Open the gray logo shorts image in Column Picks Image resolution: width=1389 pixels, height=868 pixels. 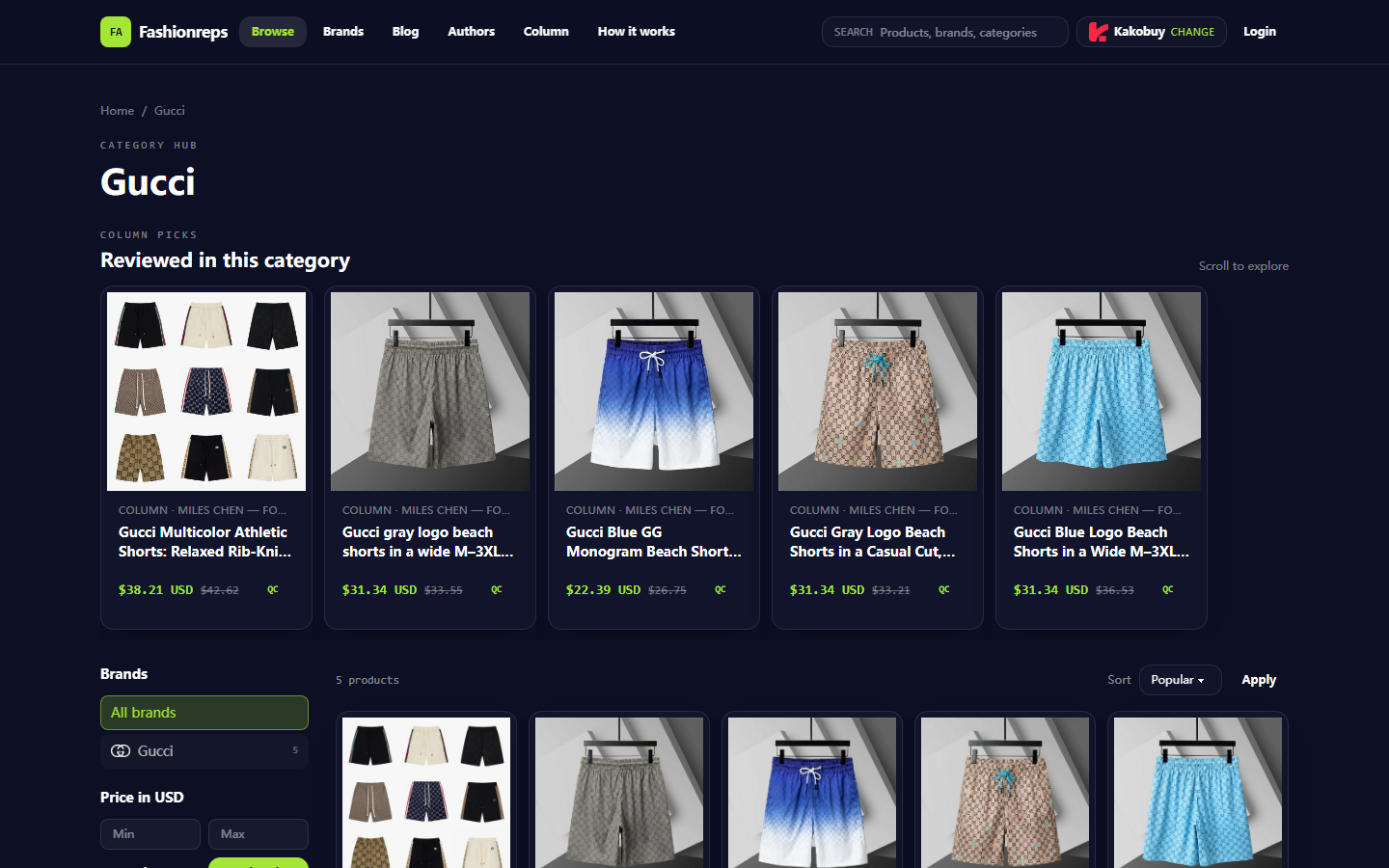(430, 392)
